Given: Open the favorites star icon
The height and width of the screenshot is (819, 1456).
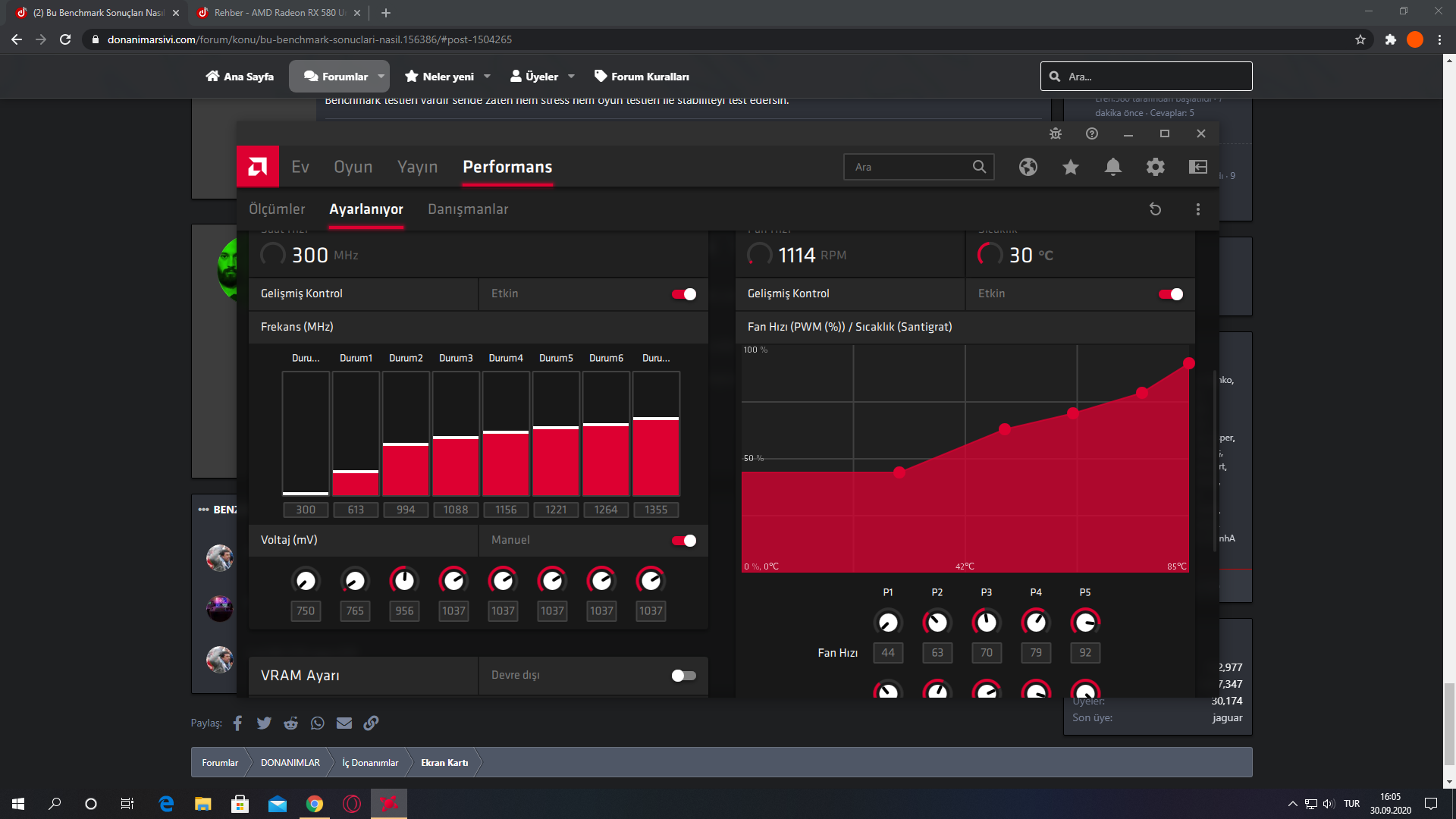Looking at the screenshot, I should pyautogui.click(x=1070, y=167).
